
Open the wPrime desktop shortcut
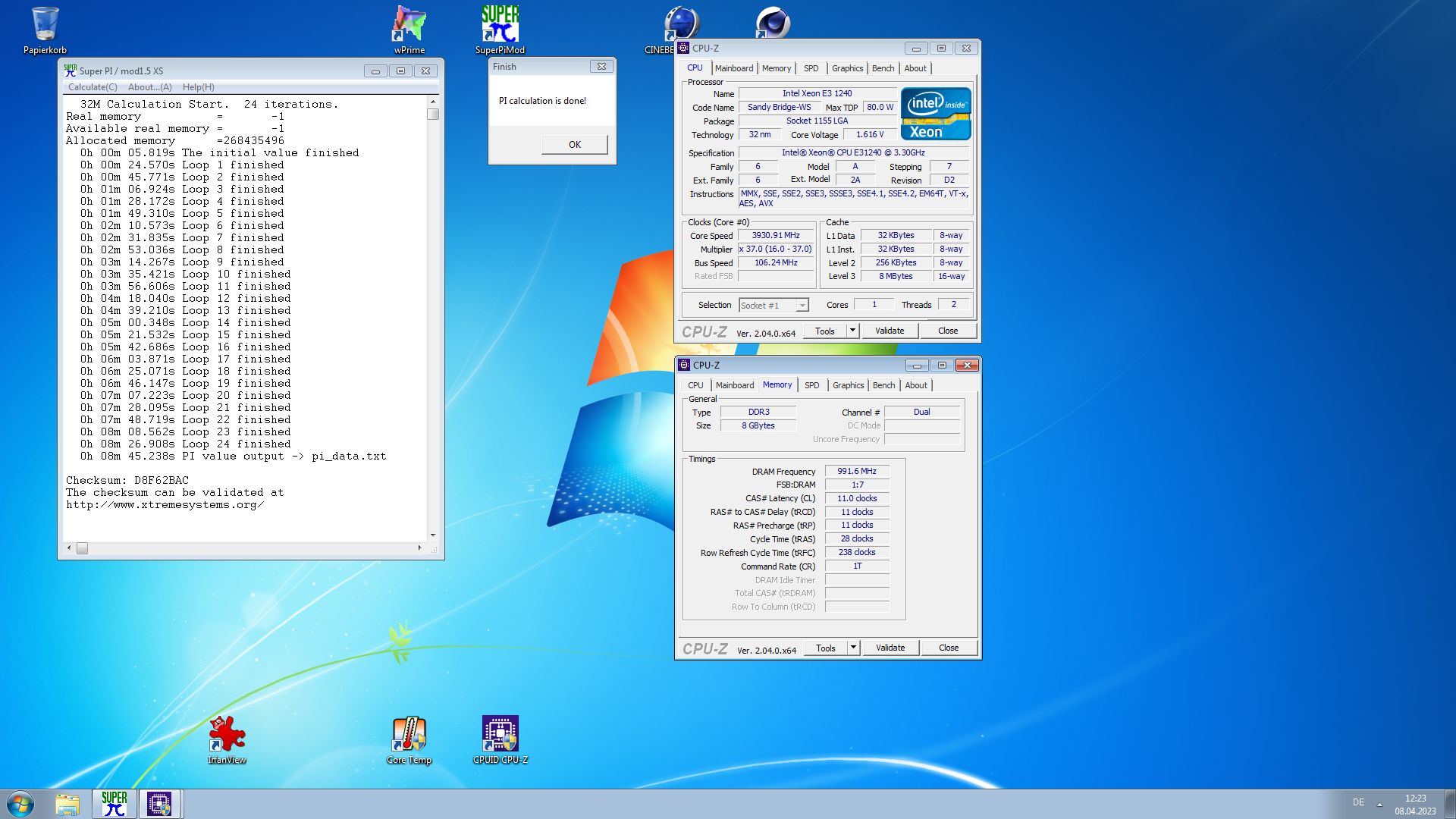point(409,29)
